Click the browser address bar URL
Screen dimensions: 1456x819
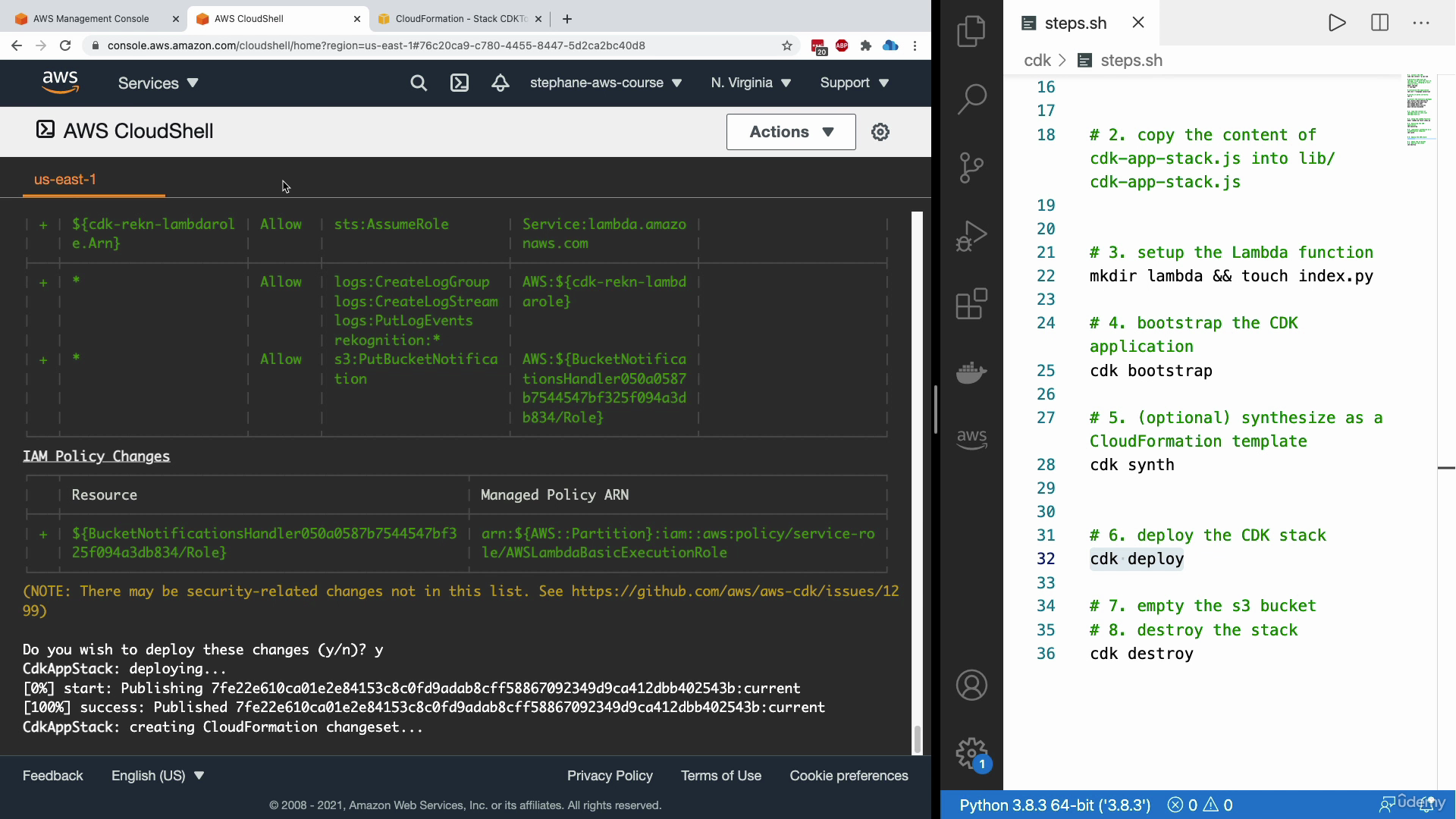[376, 45]
